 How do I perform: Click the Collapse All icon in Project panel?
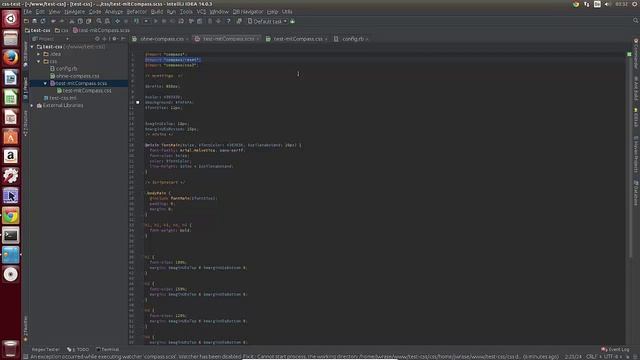tap(104, 39)
